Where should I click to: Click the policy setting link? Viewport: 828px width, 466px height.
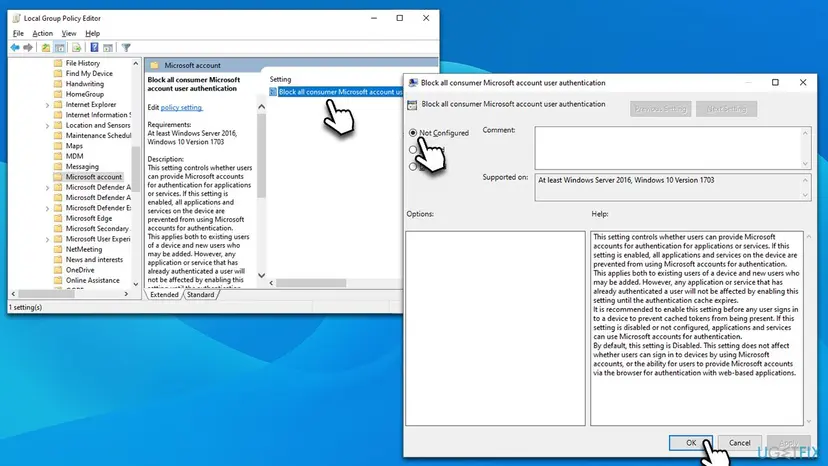181,107
